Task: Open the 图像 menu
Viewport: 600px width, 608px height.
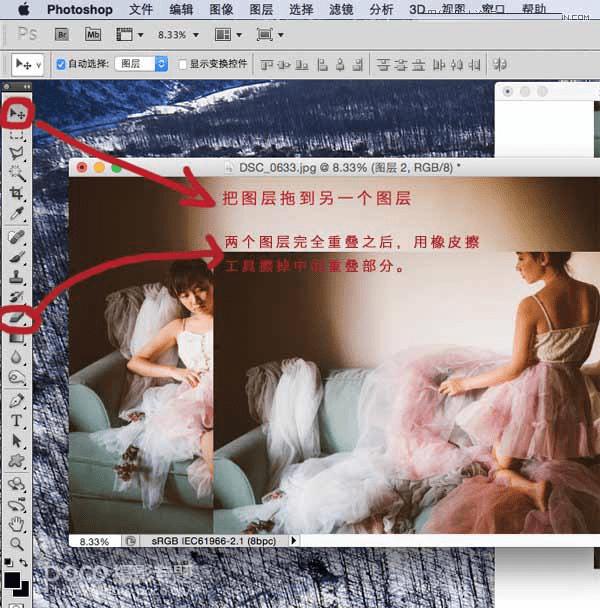Action: point(221,9)
